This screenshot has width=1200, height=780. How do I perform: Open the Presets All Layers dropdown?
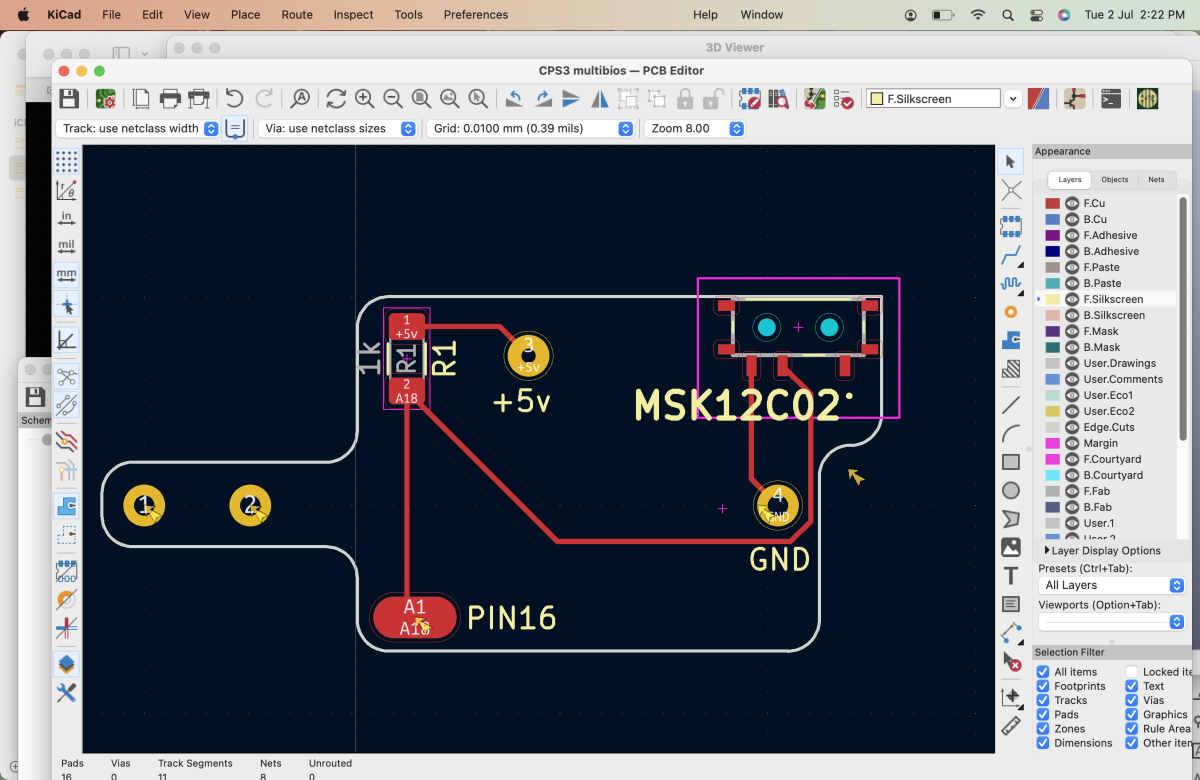(1111, 585)
